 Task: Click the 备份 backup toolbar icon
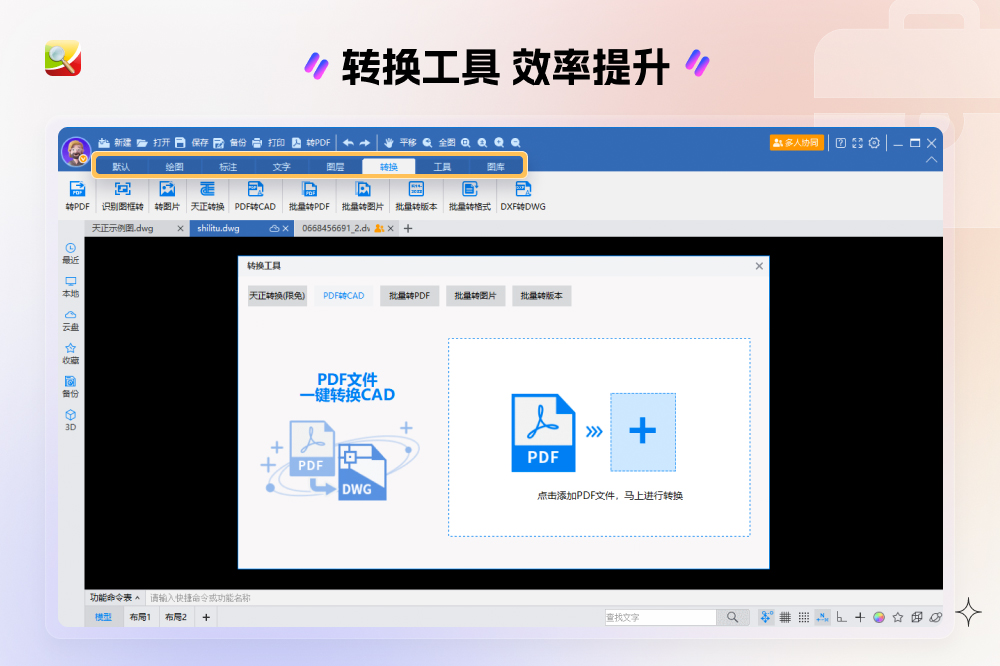(219, 143)
